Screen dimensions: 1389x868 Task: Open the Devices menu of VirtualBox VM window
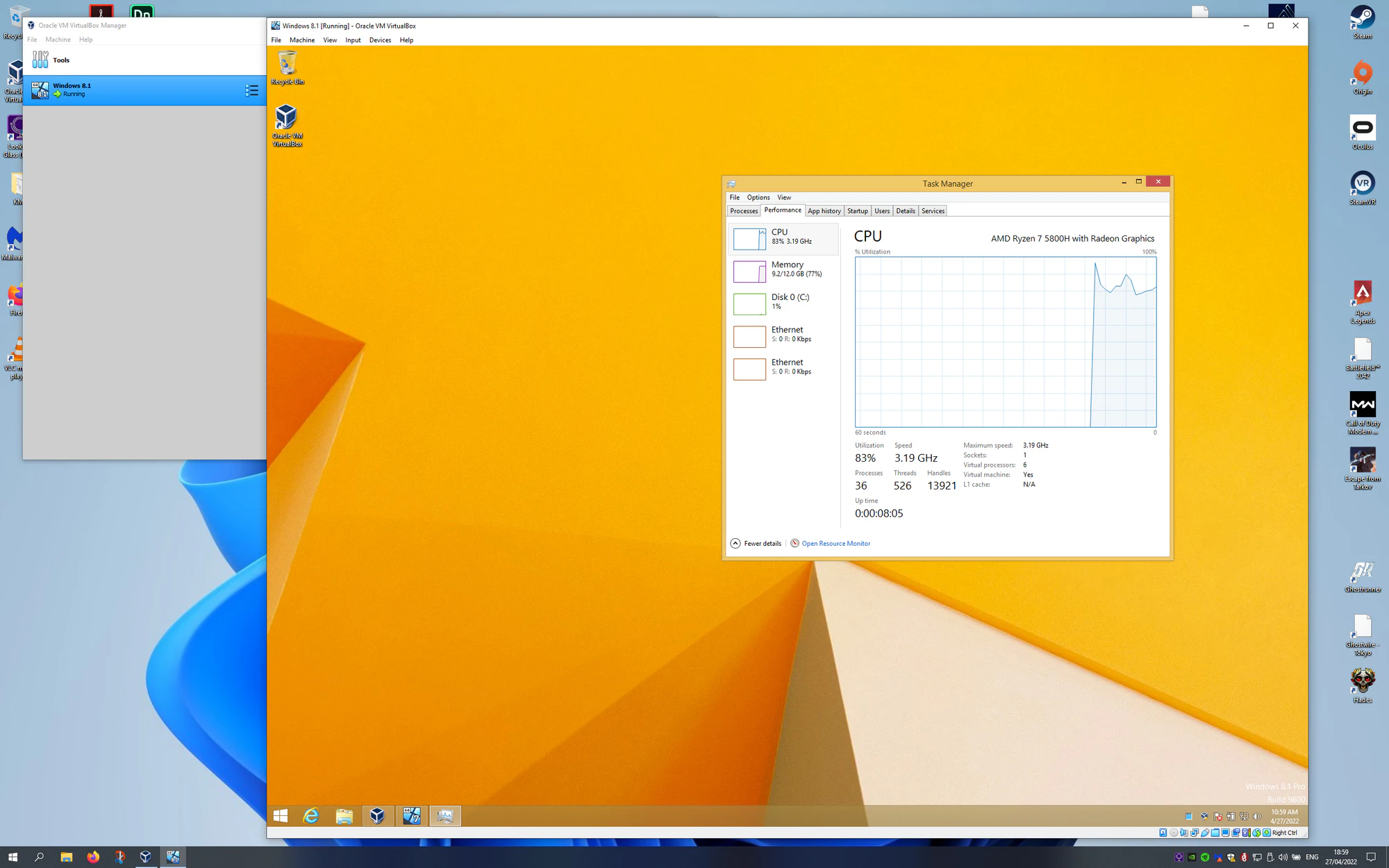pos(380,40)
